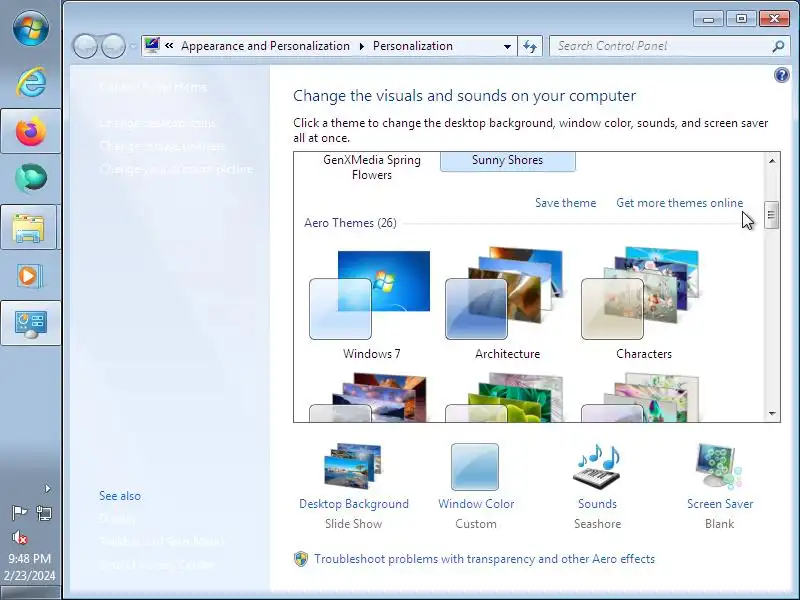The width and height of the screenshot is (800, 600).
Task: Open Troubleshoot problems with transparency link
Action: click(x=484, y=559)
